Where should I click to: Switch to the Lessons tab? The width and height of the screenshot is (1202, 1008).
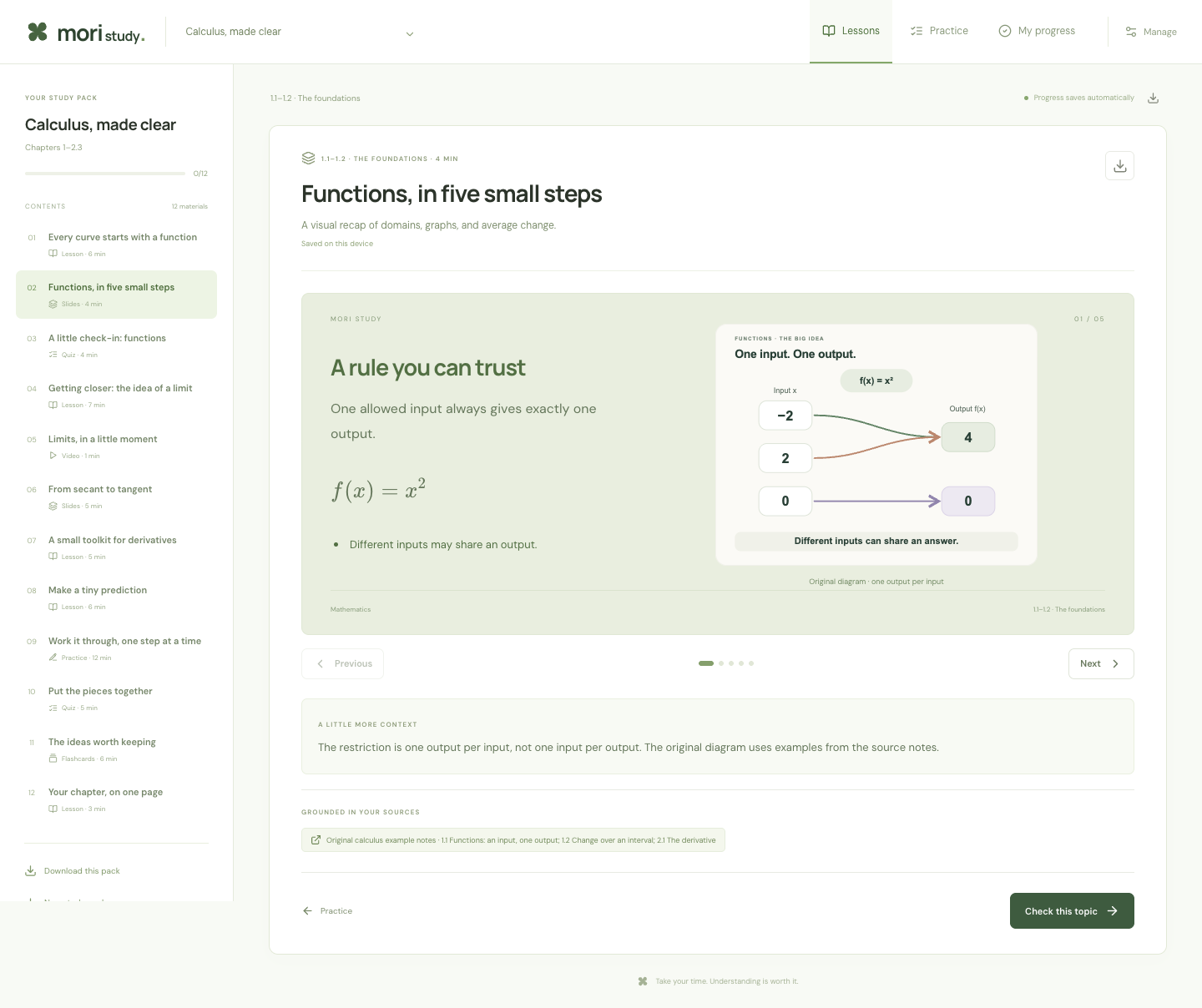point(851,31)
